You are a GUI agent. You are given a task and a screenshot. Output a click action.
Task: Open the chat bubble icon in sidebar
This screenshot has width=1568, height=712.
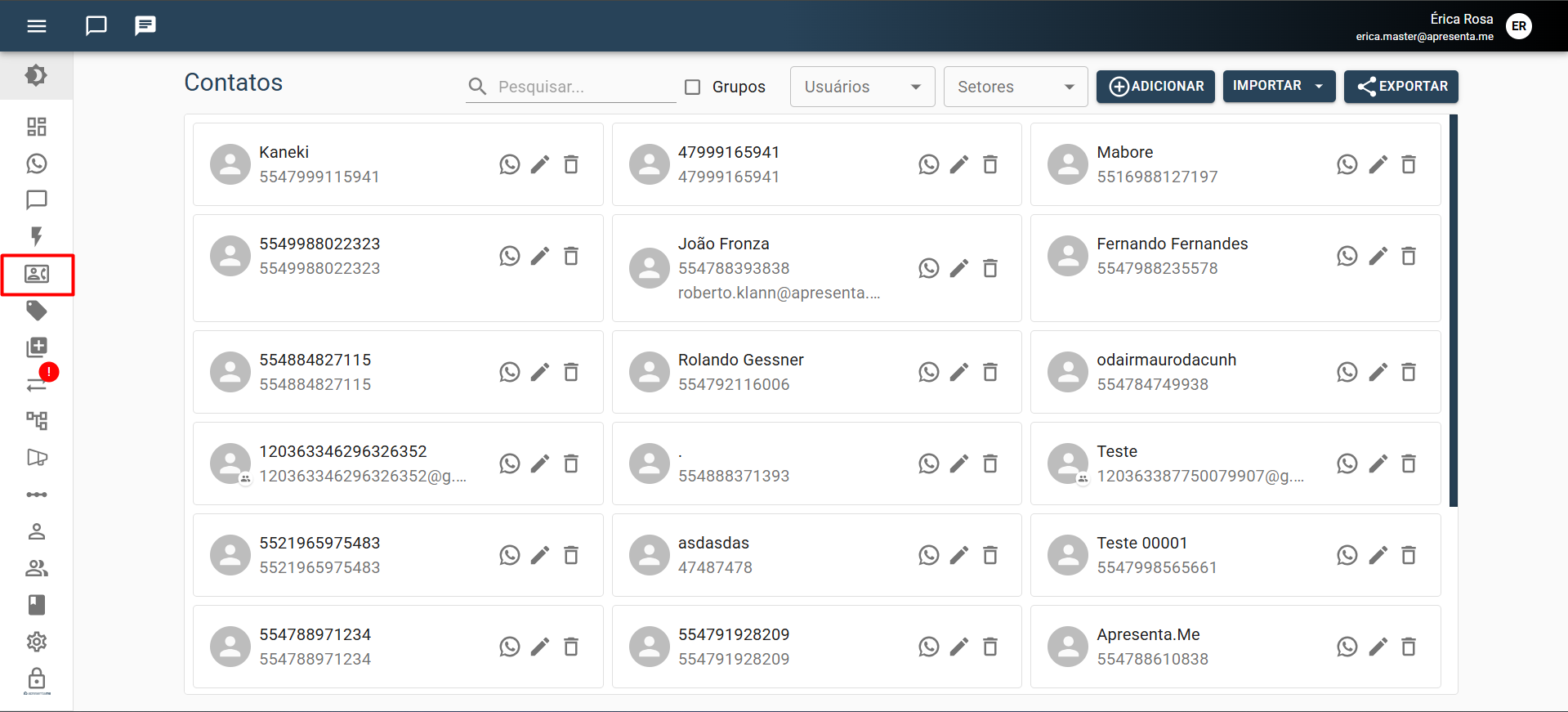click(37, 200)
